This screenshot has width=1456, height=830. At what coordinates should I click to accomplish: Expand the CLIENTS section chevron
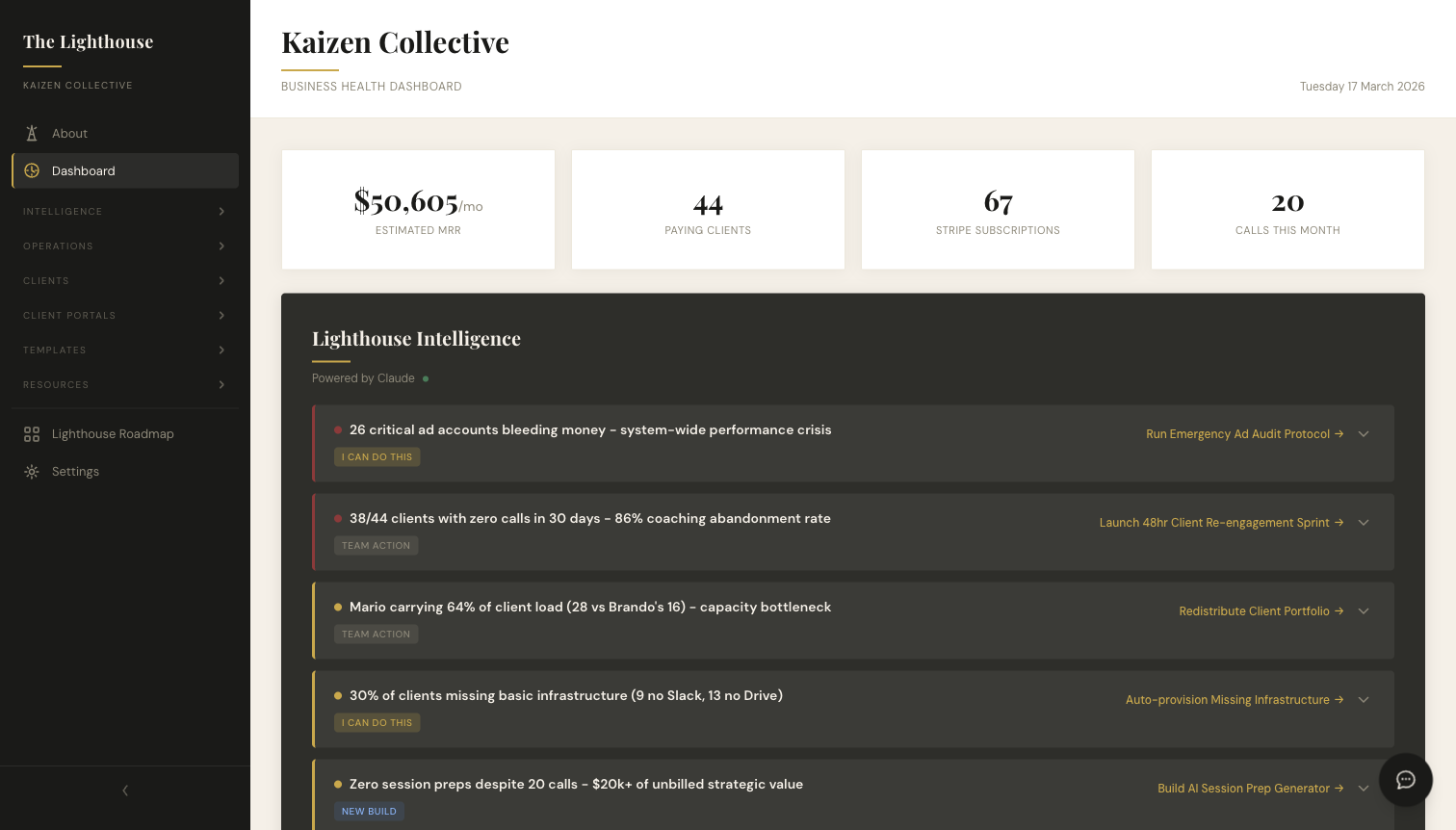(x=221, y=280)
